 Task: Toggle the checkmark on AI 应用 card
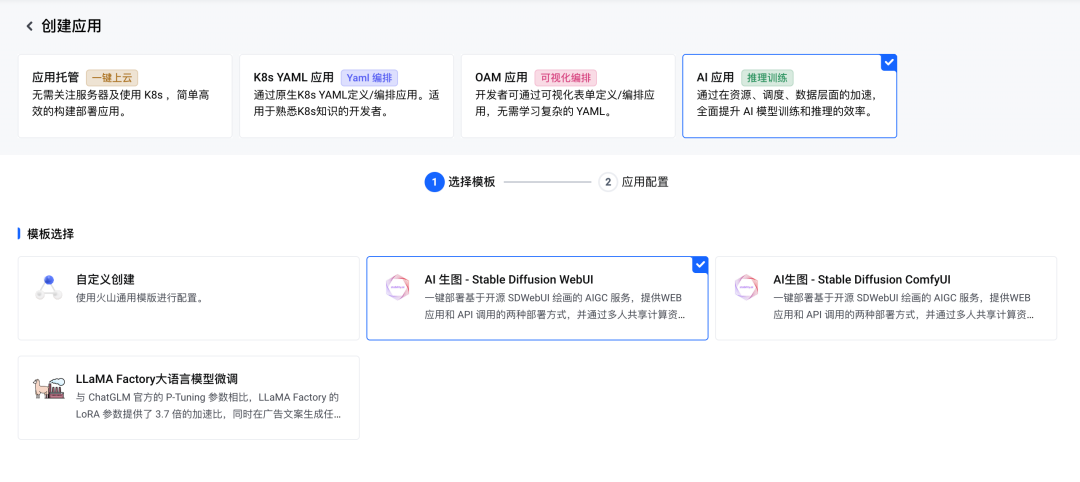[x=889, y=62]
